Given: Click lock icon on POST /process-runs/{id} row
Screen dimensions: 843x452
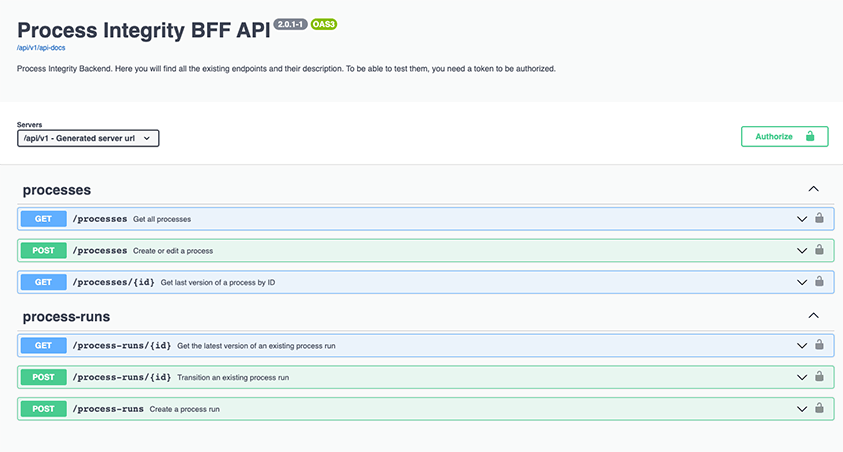Looking at the screenshot, I should (819, 376).
